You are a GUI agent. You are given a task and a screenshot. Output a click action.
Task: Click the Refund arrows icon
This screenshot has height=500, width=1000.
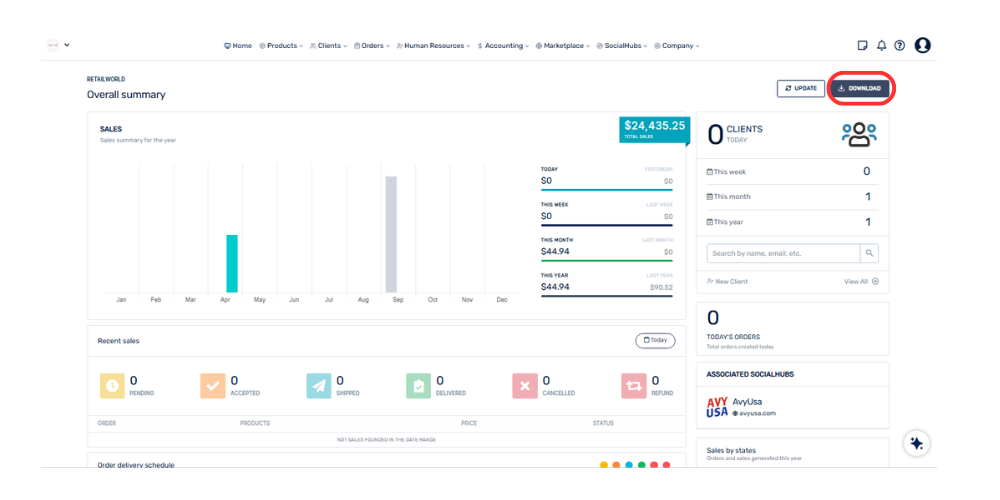coord(632,386)
